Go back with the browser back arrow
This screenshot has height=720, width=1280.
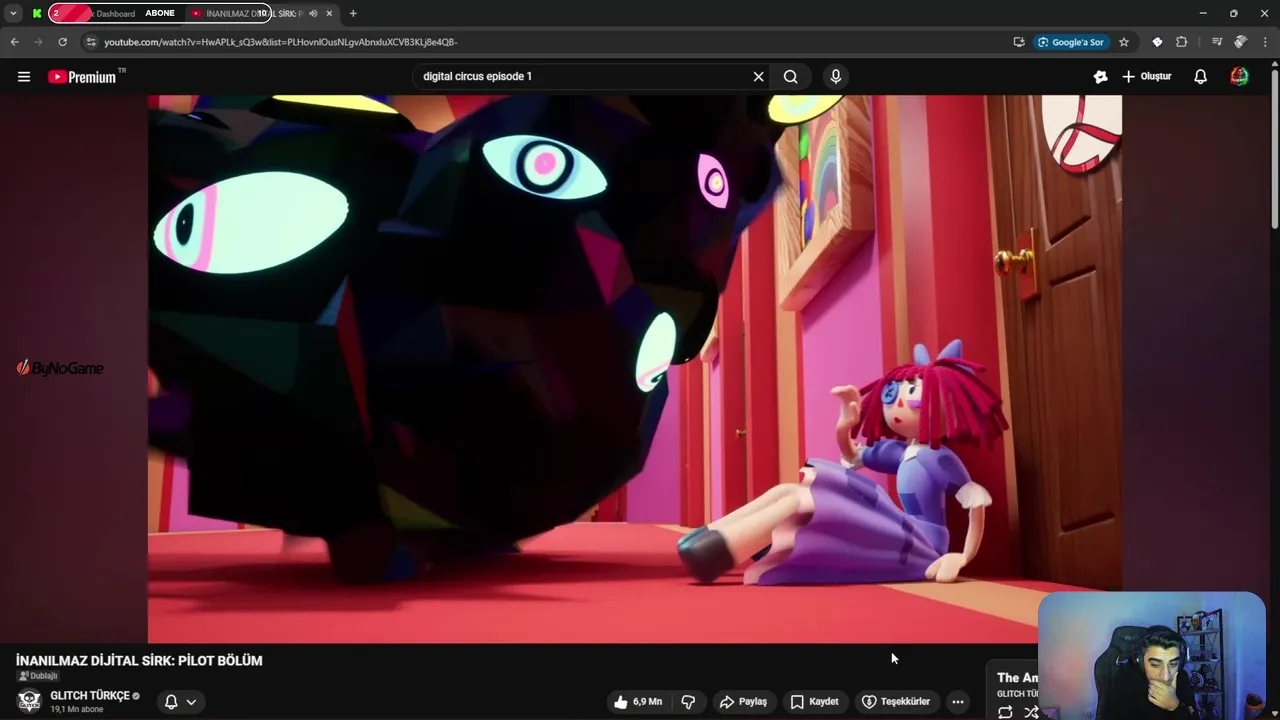click(14, 42)
